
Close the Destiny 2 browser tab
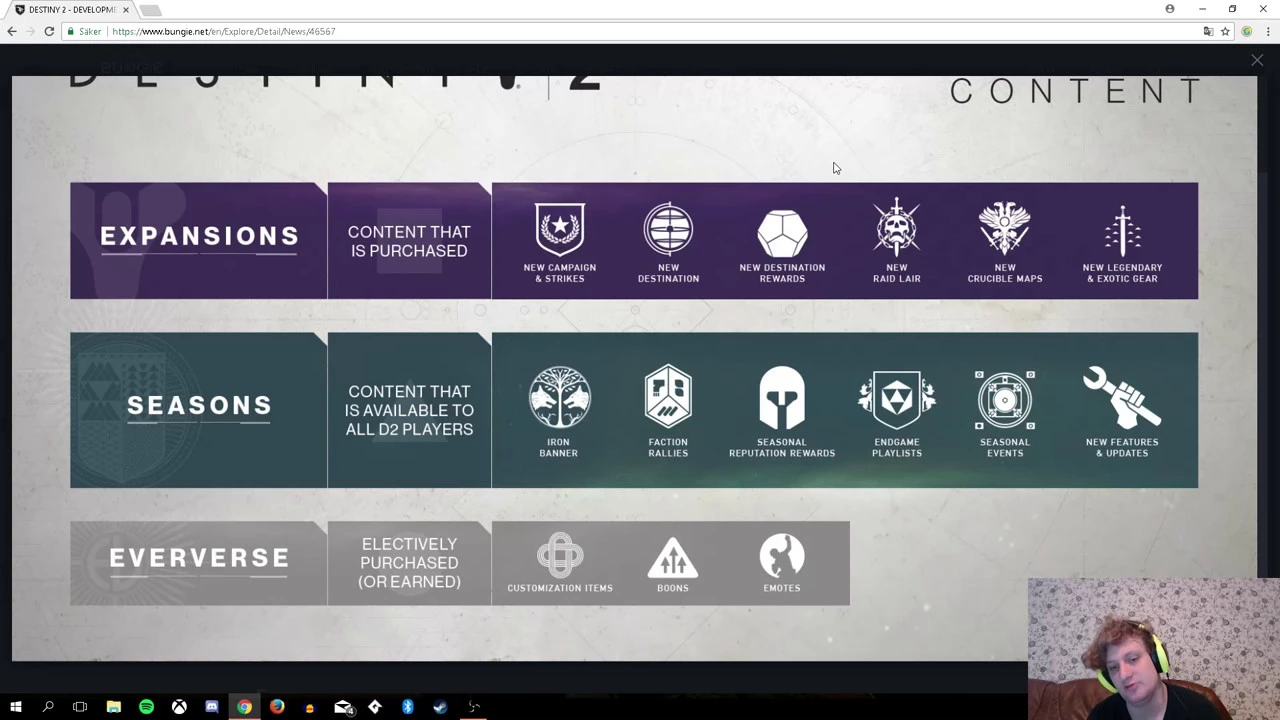click(126, 10)
